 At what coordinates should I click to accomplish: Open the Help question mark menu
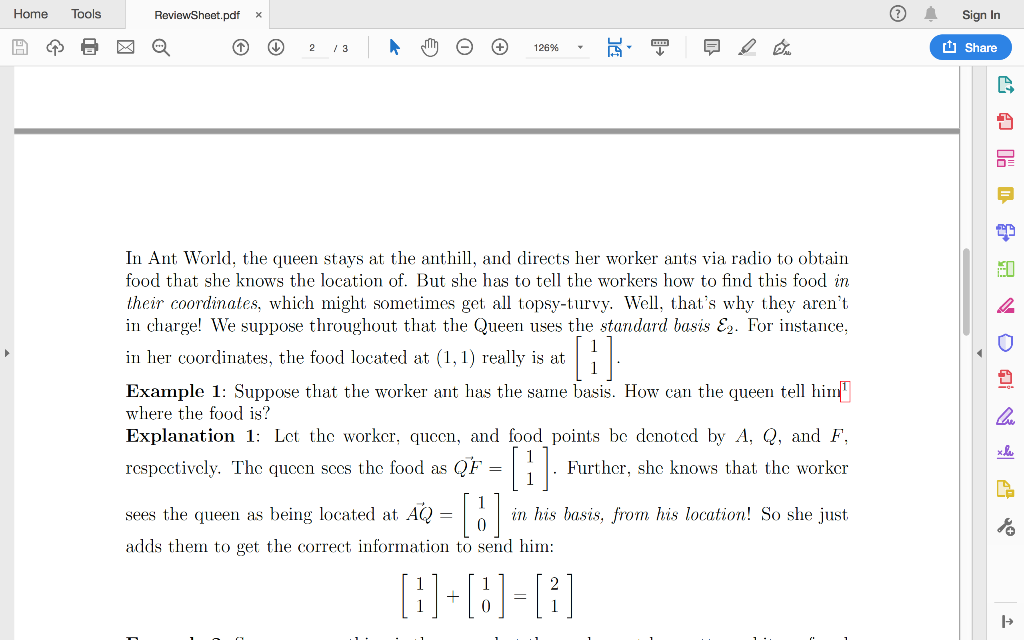coord(898,14)
